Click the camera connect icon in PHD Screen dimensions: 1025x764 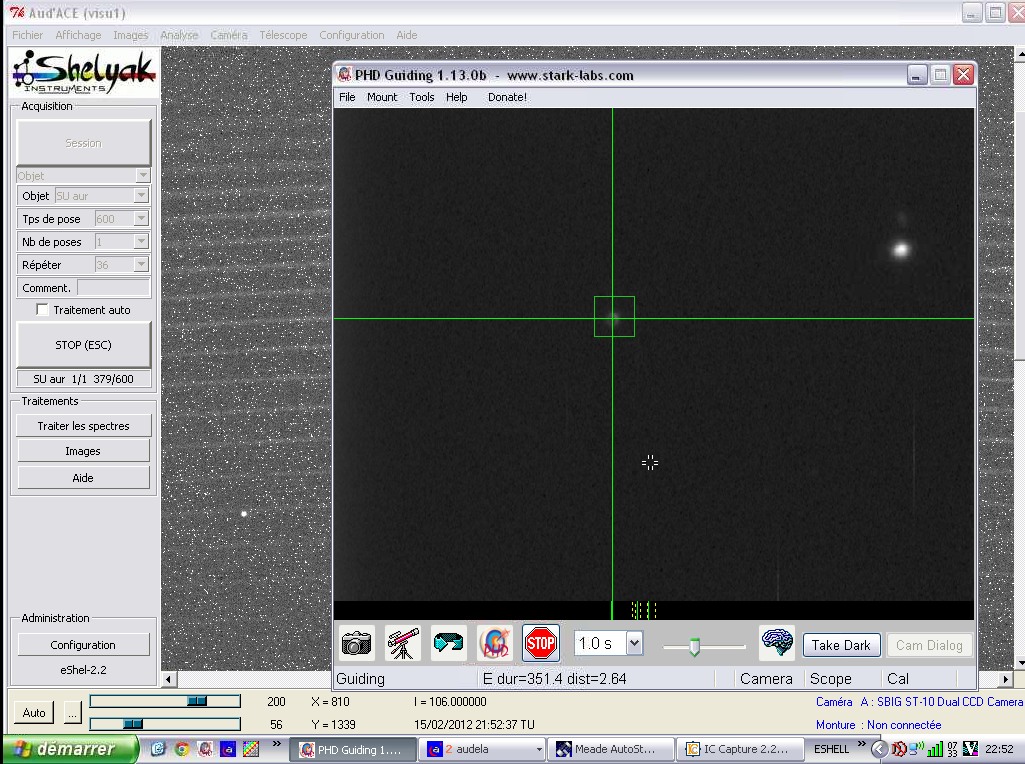tap(356, 643)
